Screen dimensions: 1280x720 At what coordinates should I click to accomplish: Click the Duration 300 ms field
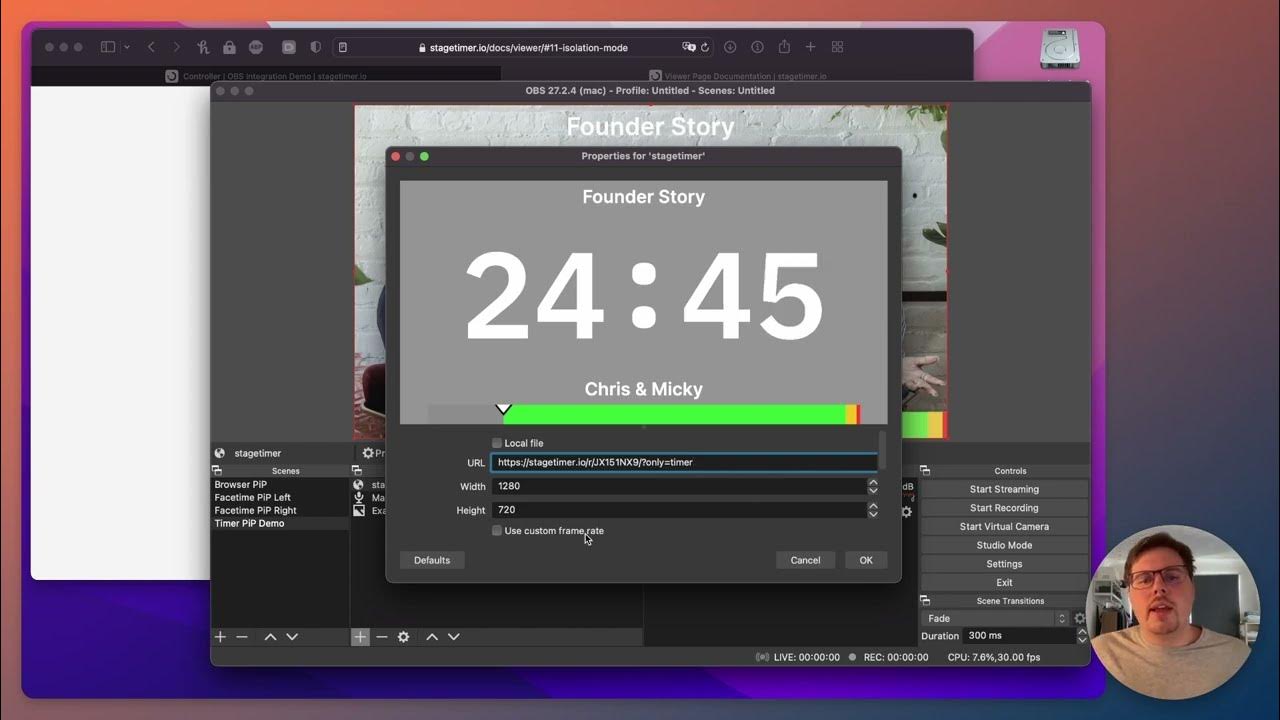pos(1019,636)
